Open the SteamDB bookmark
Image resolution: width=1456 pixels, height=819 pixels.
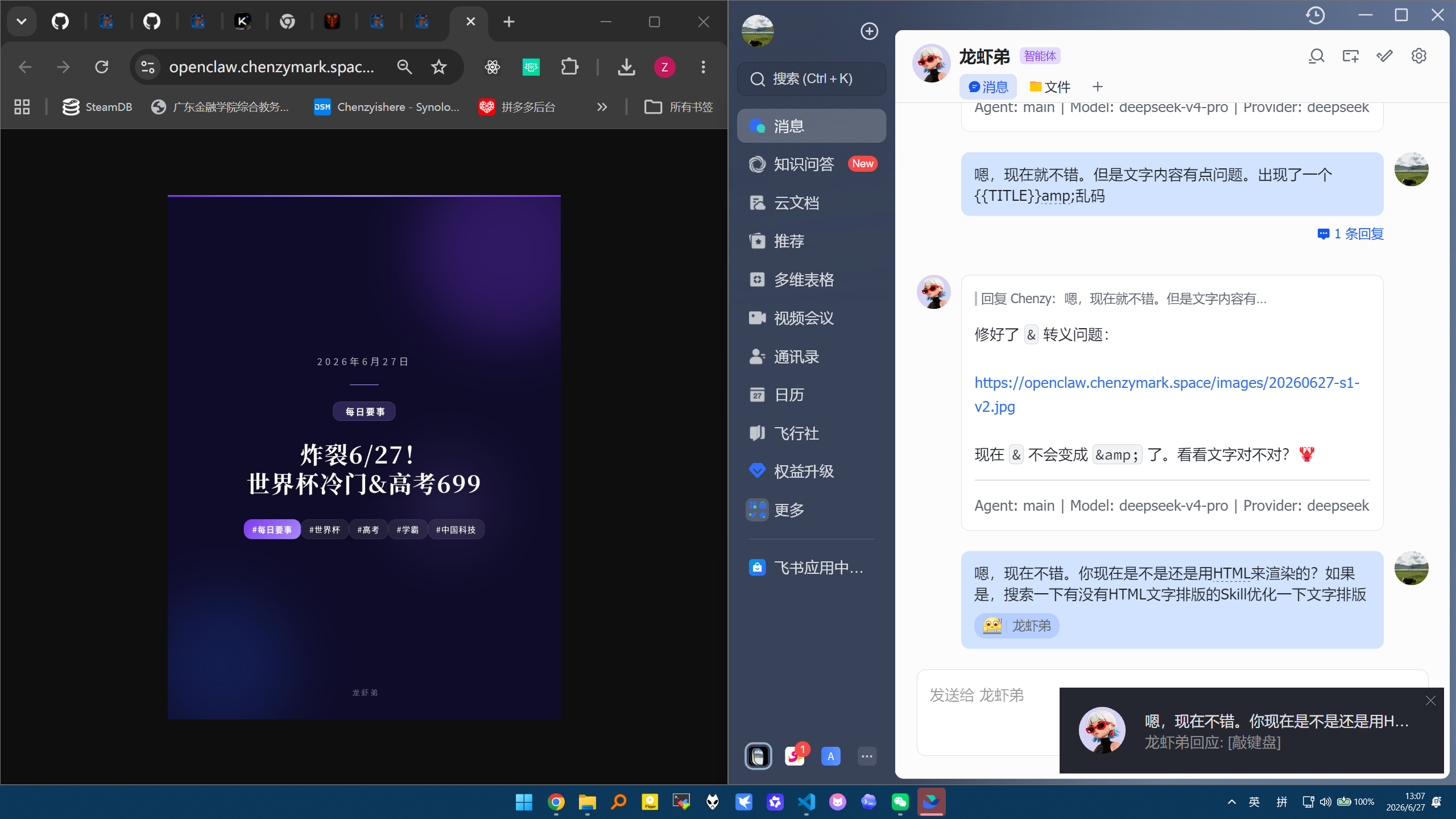coord(97,107)
